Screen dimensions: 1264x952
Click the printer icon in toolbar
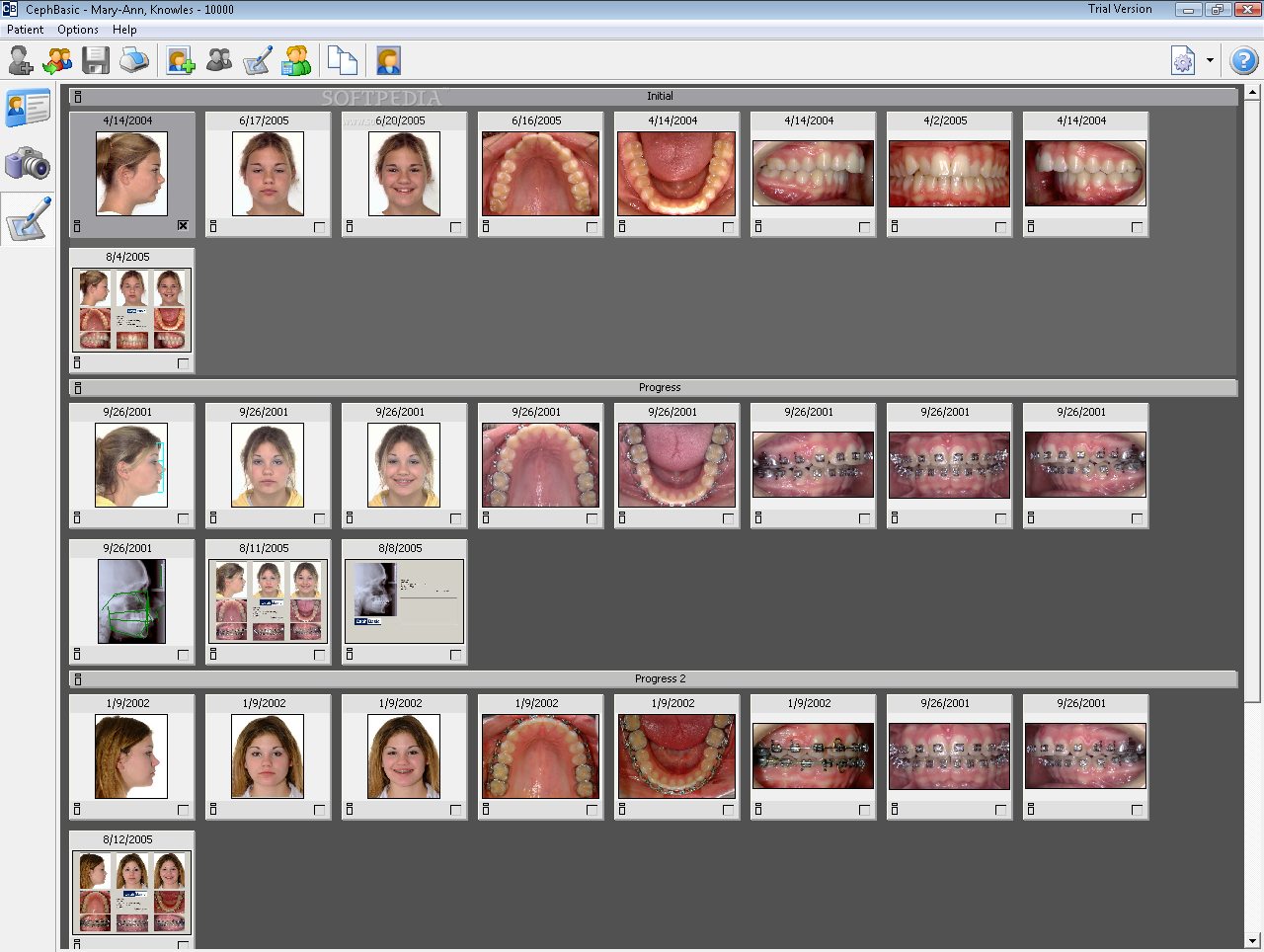click(x=134, y=60)
